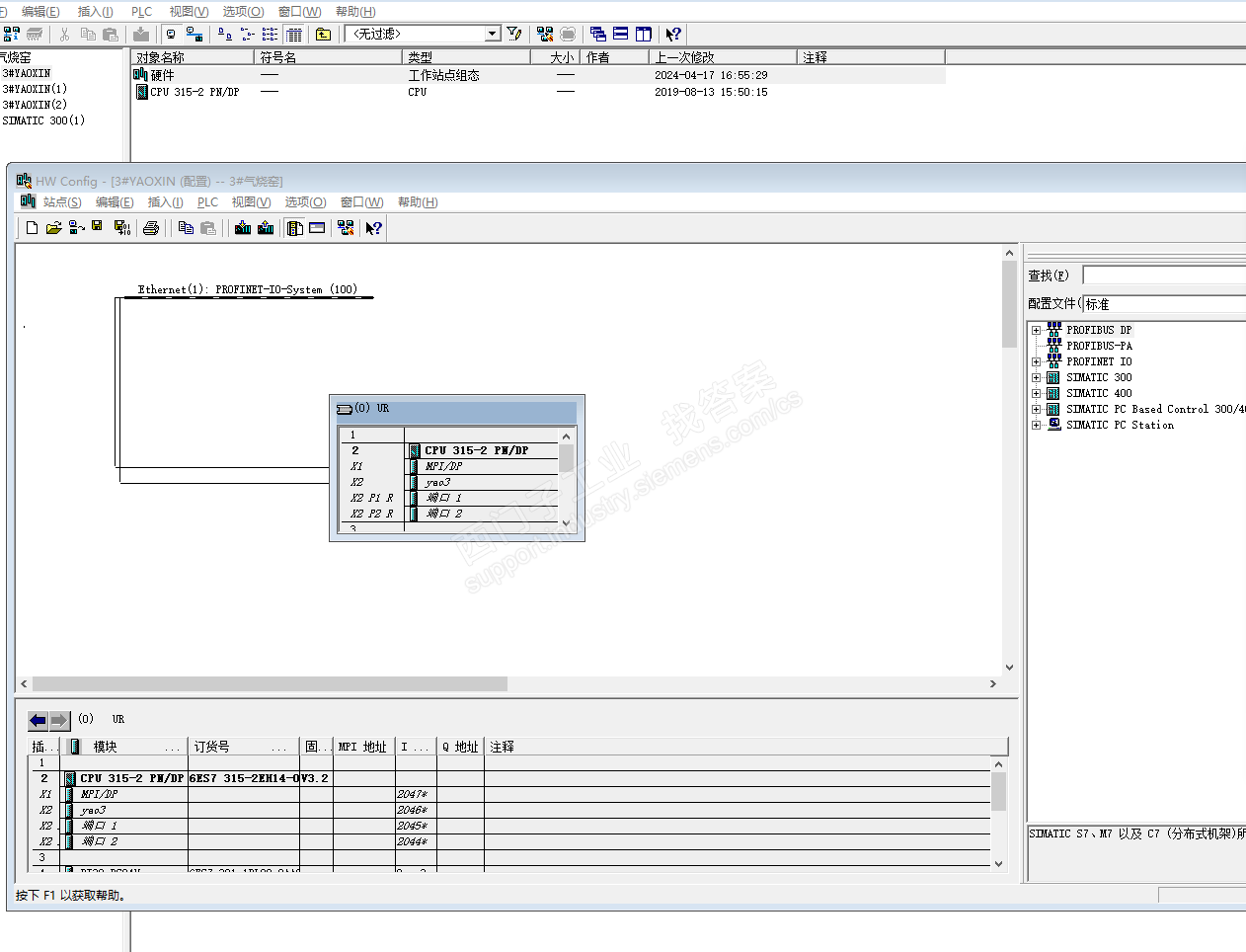Click the Print icon in HW Config toolbar
The image size is (1246, 952).
click(x=151, y=228)
